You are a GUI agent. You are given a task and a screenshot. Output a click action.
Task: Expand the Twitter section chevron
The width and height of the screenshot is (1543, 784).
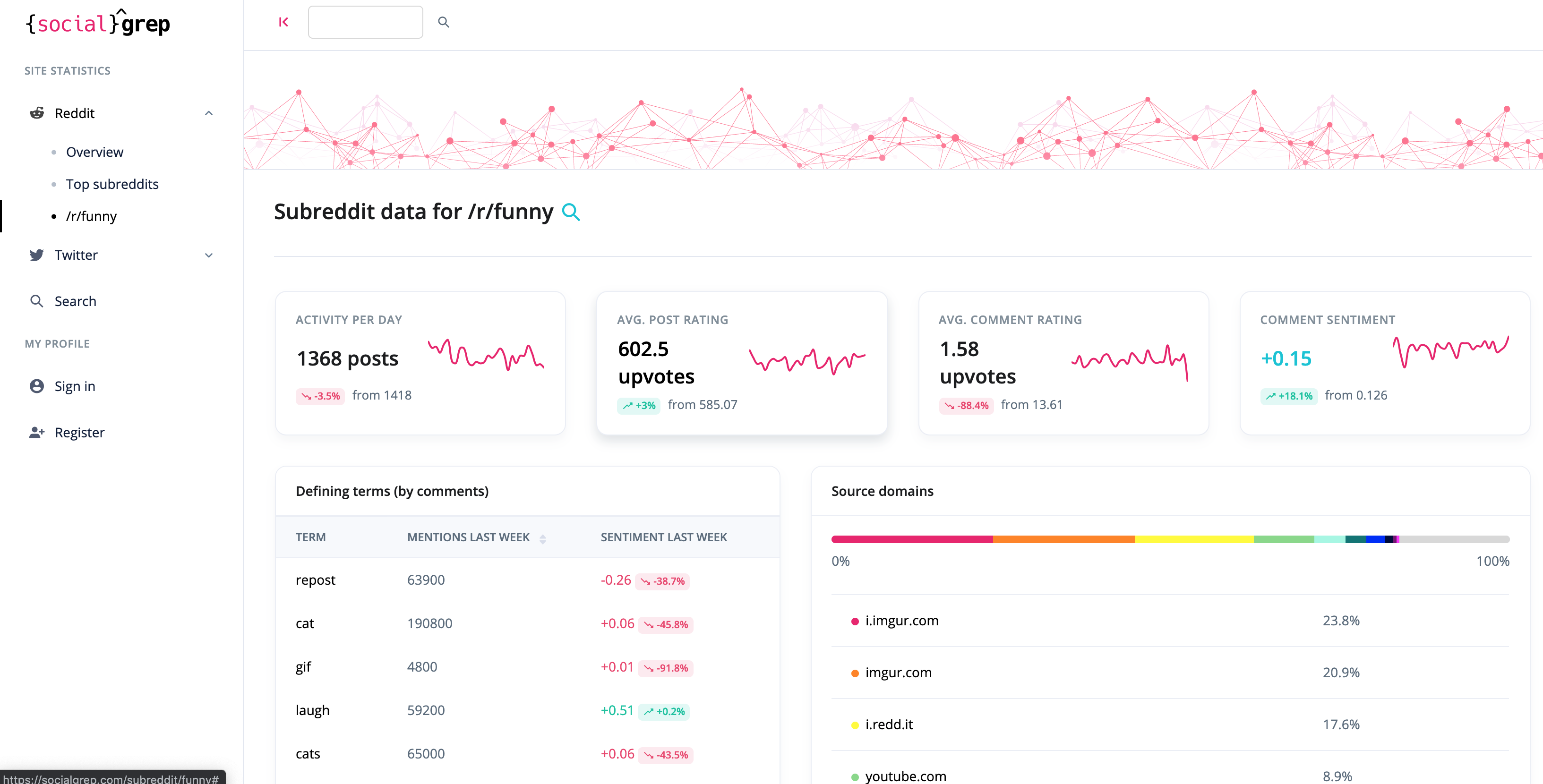coord(208,255)
